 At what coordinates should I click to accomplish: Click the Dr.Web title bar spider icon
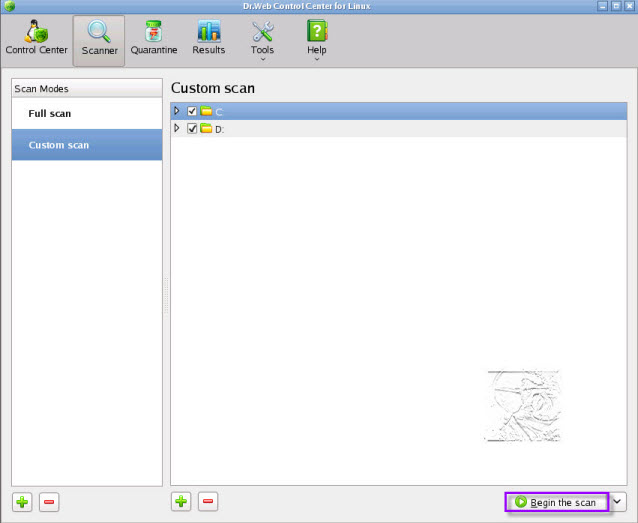tap(9, 6)
